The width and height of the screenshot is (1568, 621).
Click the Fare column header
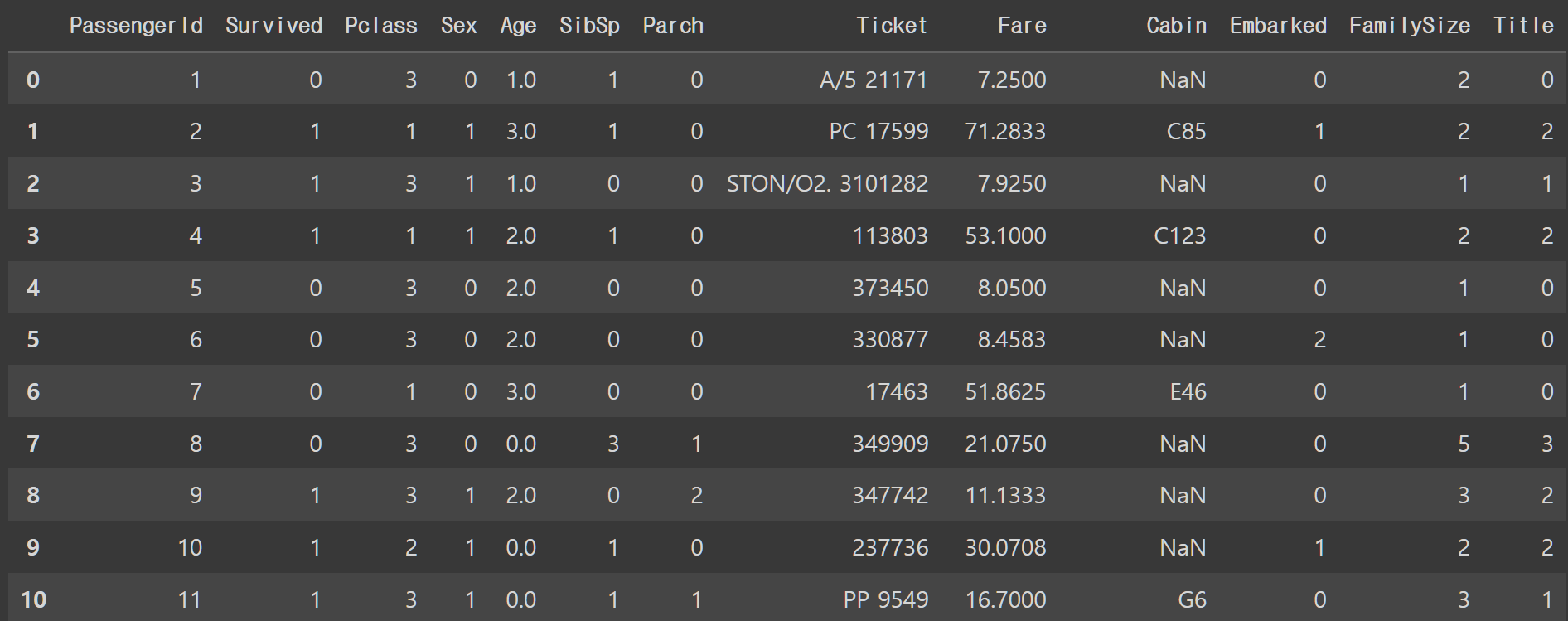[1022, 26]
